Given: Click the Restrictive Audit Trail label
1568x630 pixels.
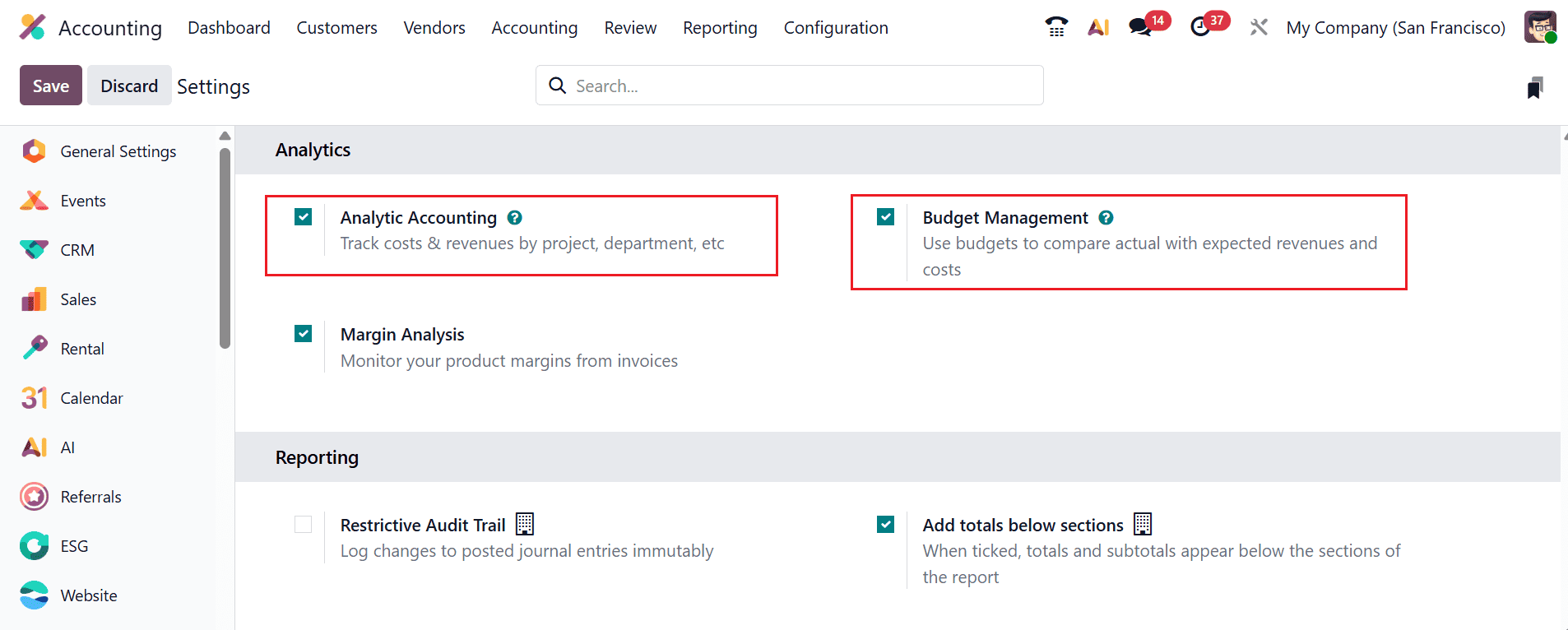Looking at the screenshot, I should coord(423,526).
